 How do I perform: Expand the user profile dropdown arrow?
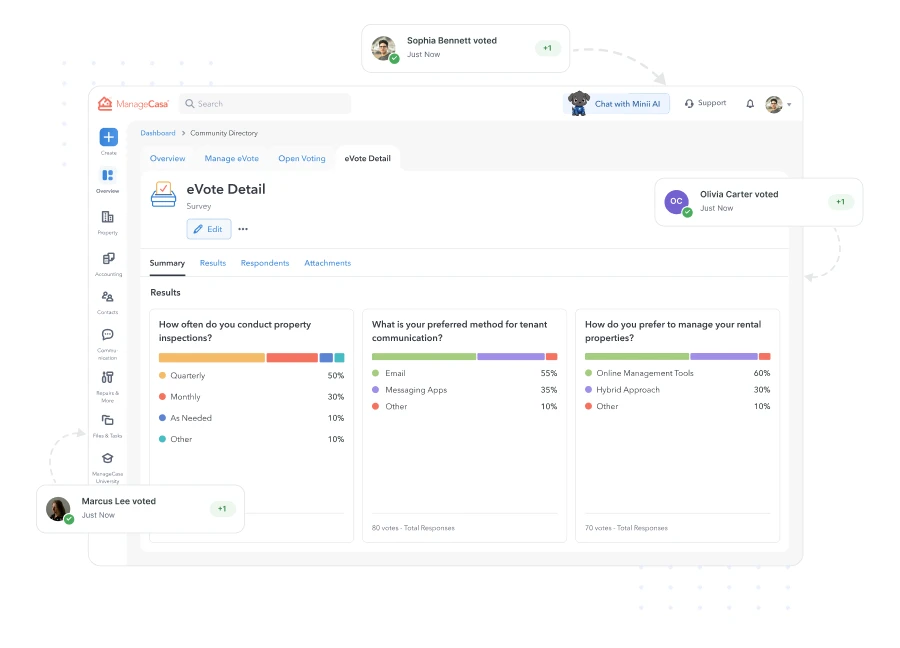click(789, 104)
